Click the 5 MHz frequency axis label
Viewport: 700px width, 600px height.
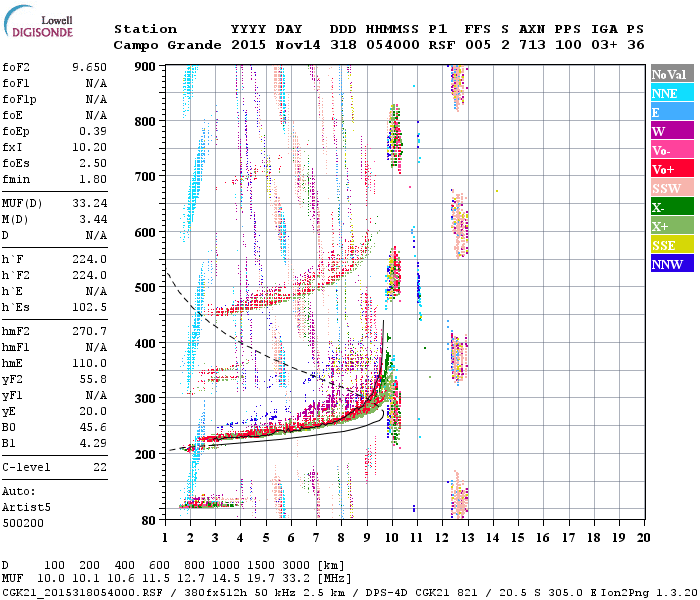click(x=266, y=538)
